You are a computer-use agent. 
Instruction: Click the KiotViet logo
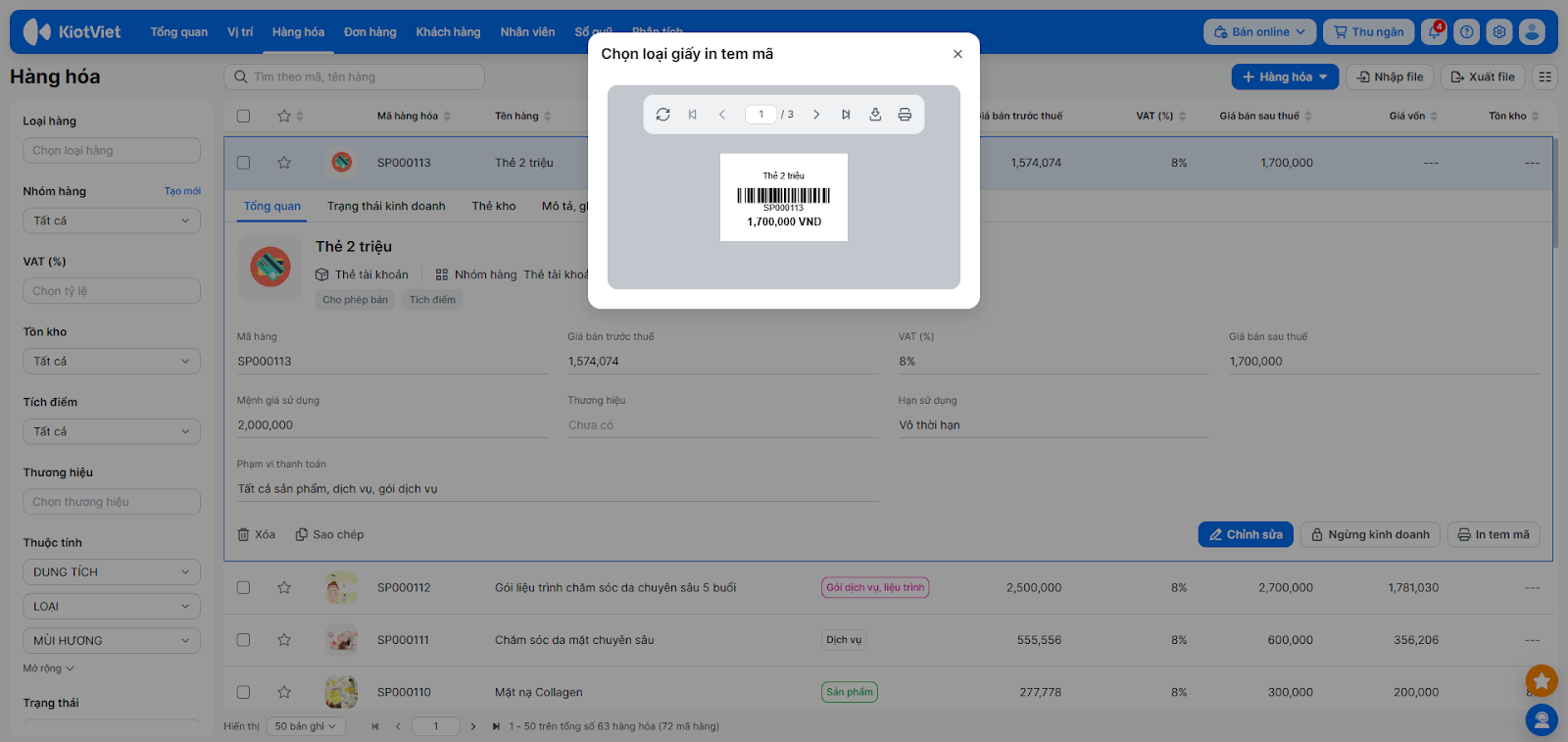click(72, 32)
